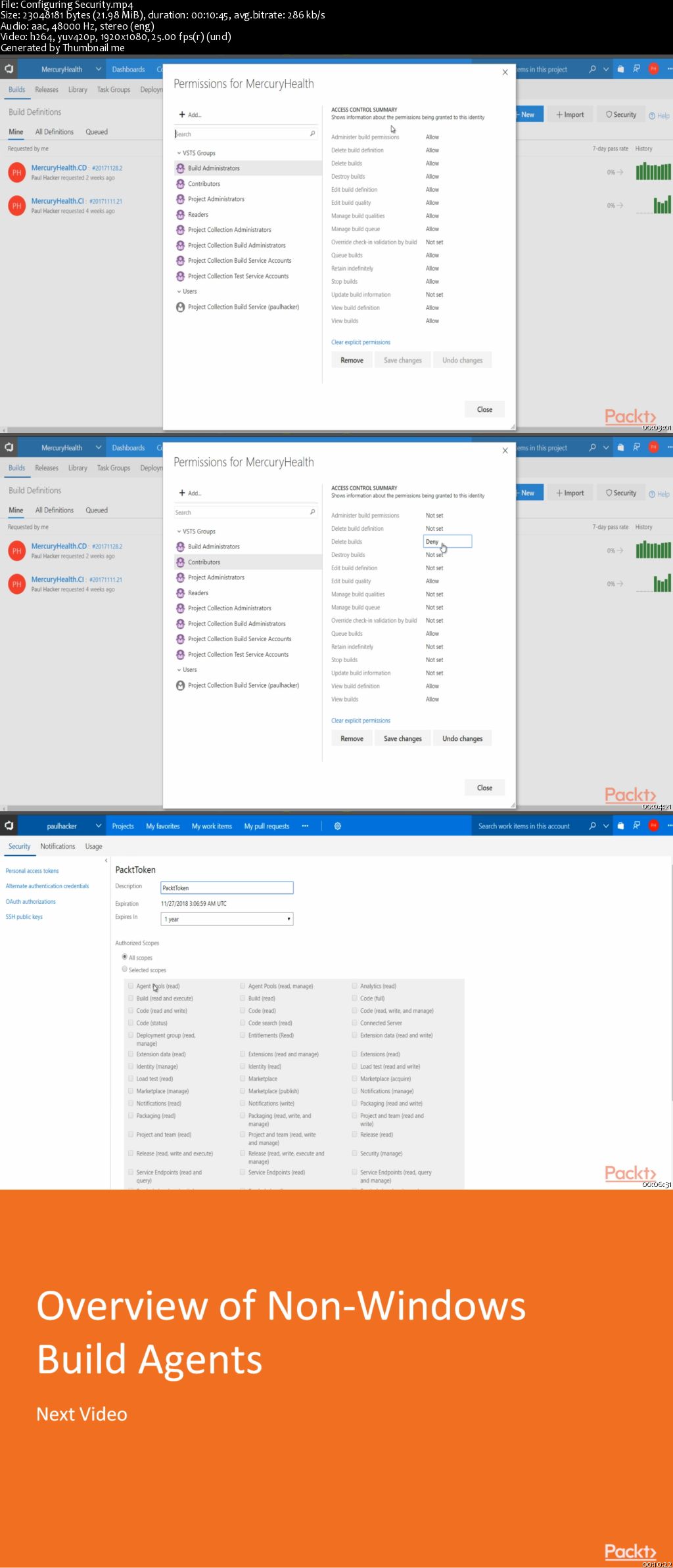Screen dimensions: 673x1568
Task: Check the Agent Pools (read) scope
Action: point(131,985)
